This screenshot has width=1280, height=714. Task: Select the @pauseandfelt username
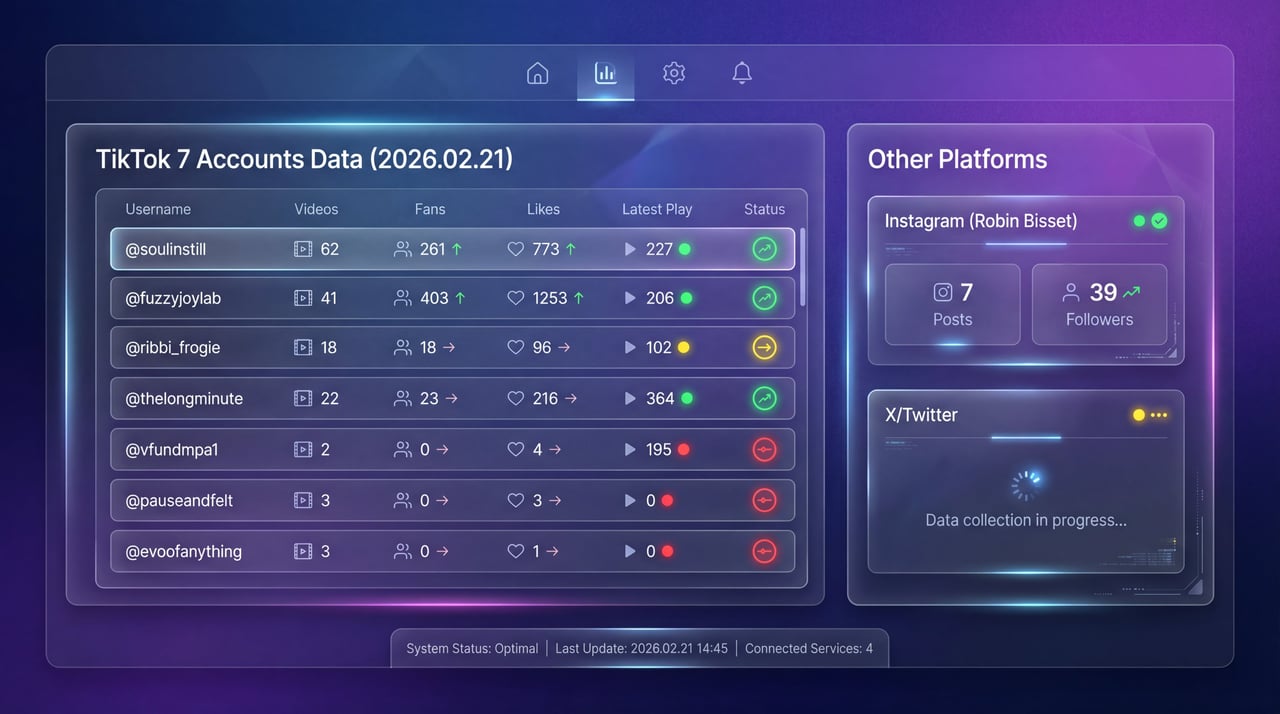179,500
